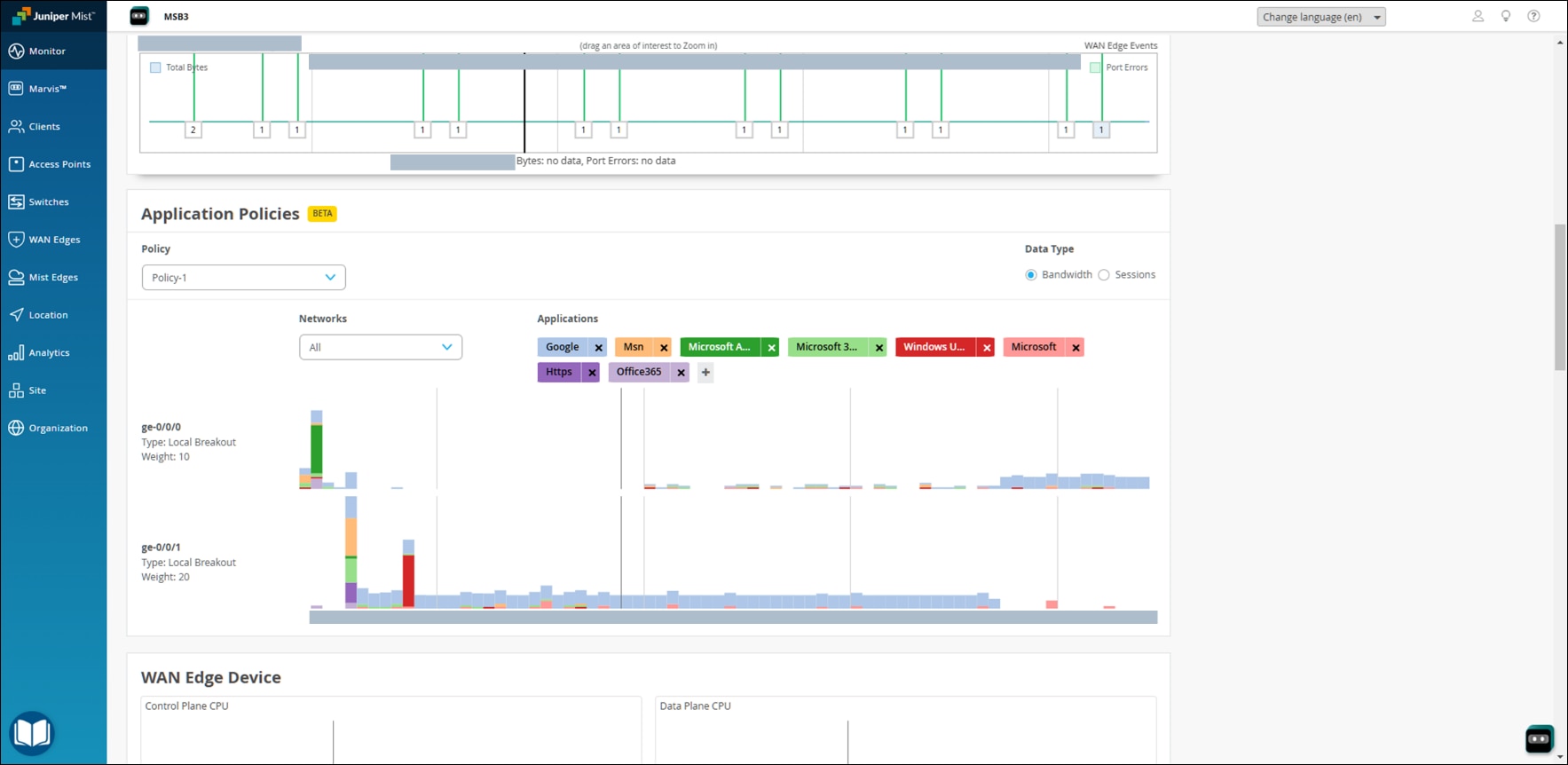
Task: Click the ge-0/0/0 interface label
Action: click(162, 427)
